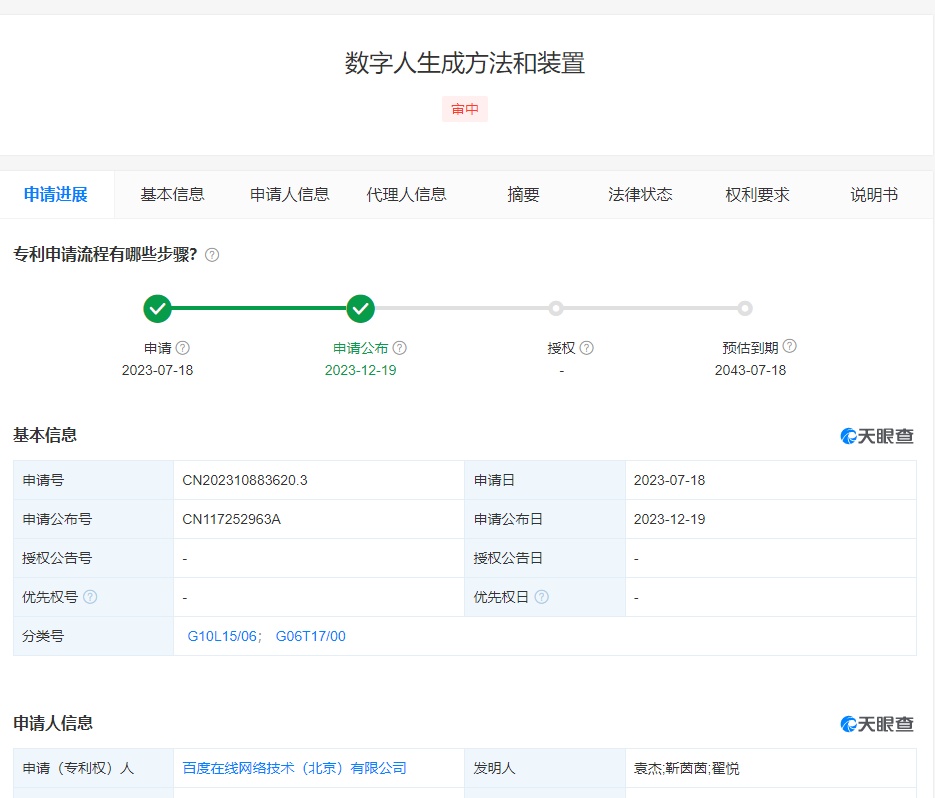
Task: Click the help icon beside 优先权日
Action: point(542,597)
